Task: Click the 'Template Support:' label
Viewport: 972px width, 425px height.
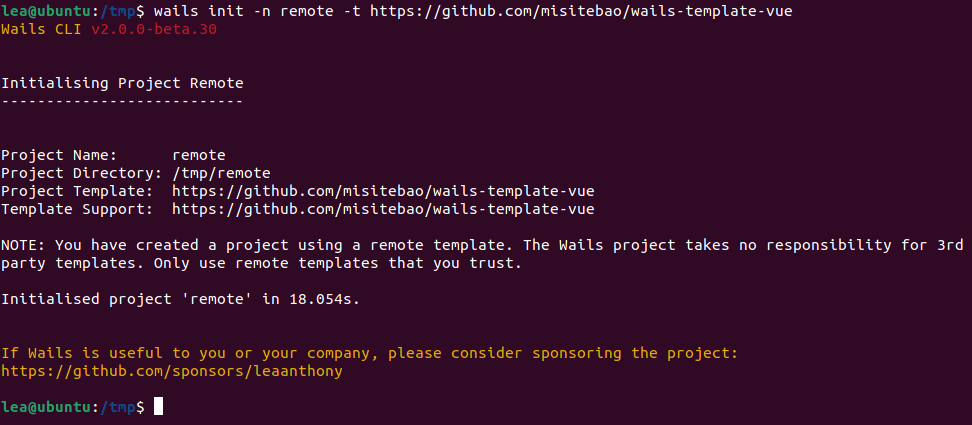Action: pos(77,209)
